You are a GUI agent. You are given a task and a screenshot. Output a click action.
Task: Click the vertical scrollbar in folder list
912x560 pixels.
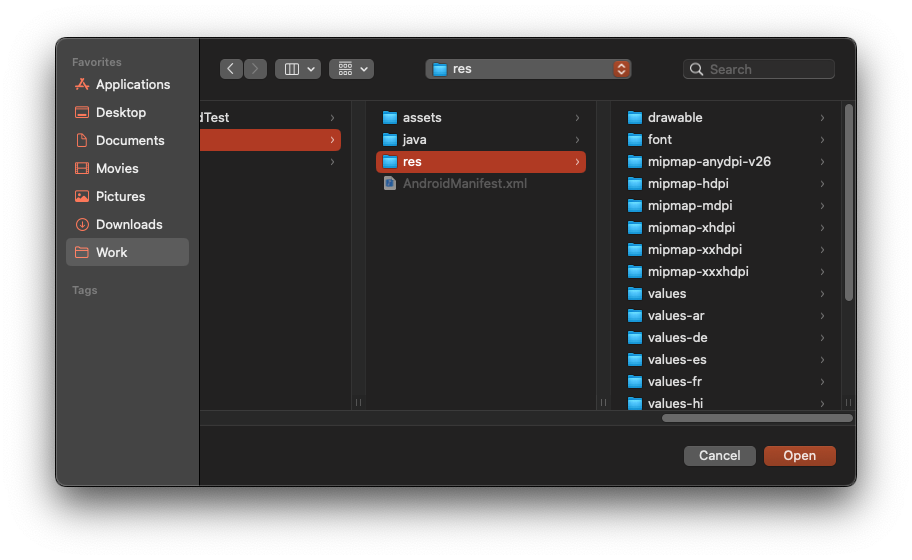(849, 203)
